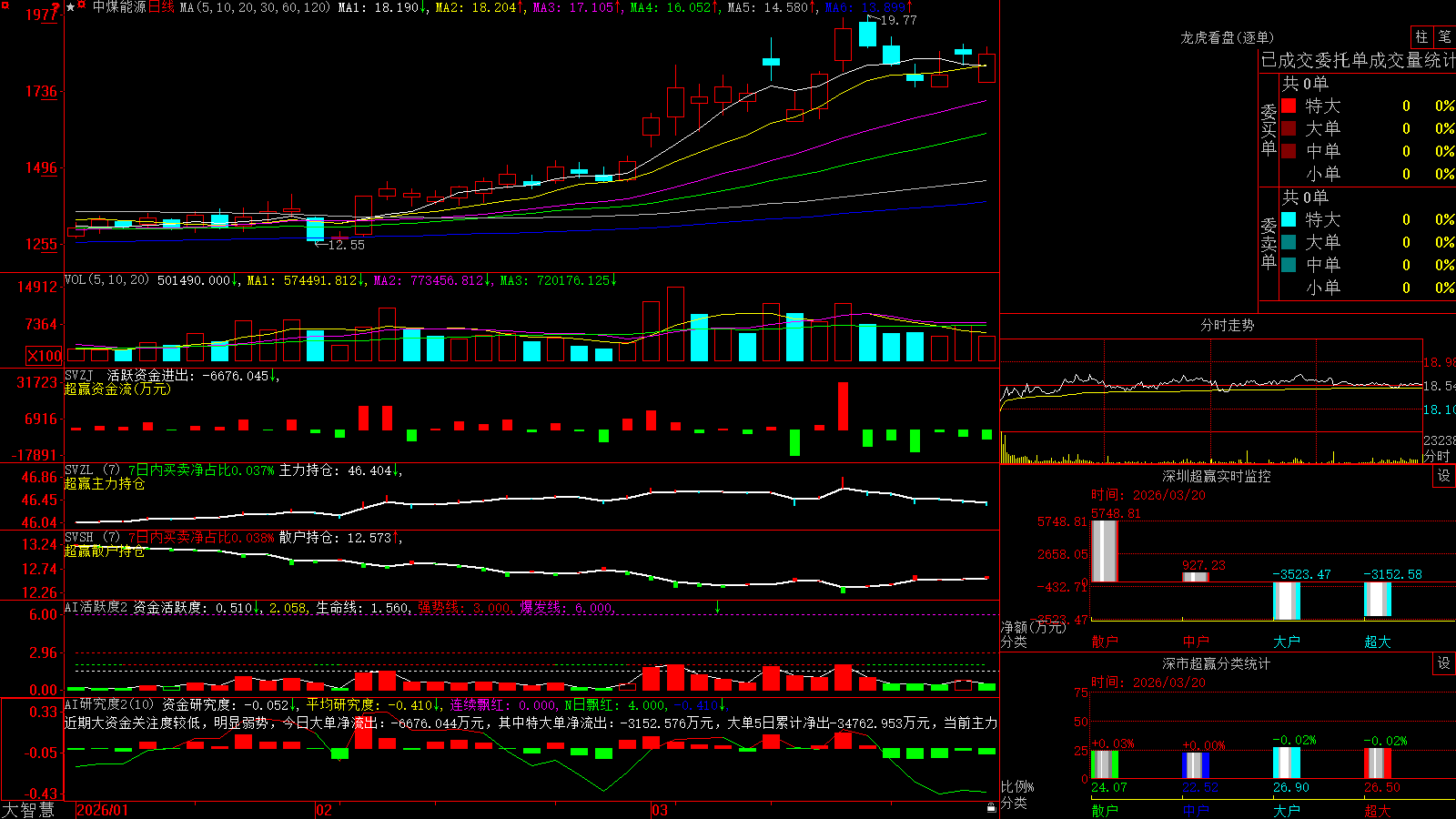This screenshot has height=819, width=1456.
Task: Click dark red 大单 buy-order swatch
Action: (x=1289, y=128)
